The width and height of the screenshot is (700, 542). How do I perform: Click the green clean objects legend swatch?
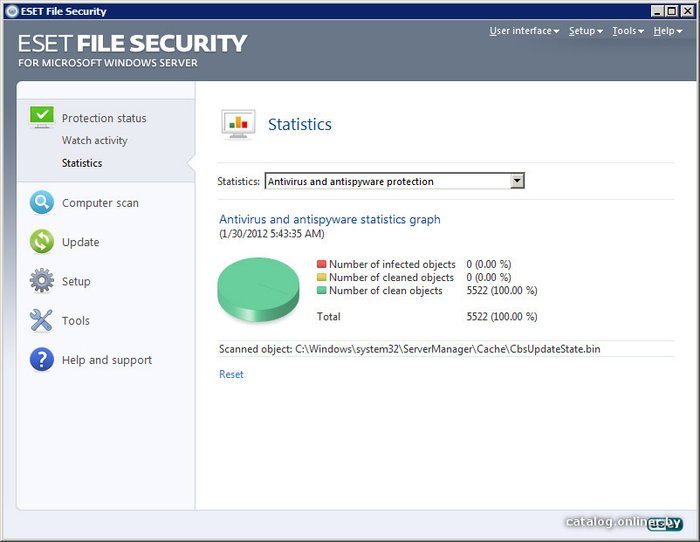tap(322, 291)
